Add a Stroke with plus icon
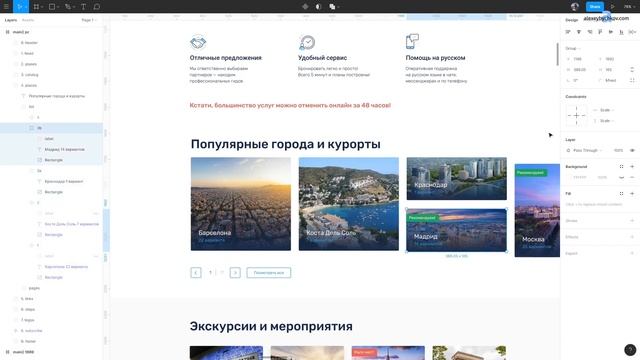This screenshot has height=360, width=640. (632, 221)
